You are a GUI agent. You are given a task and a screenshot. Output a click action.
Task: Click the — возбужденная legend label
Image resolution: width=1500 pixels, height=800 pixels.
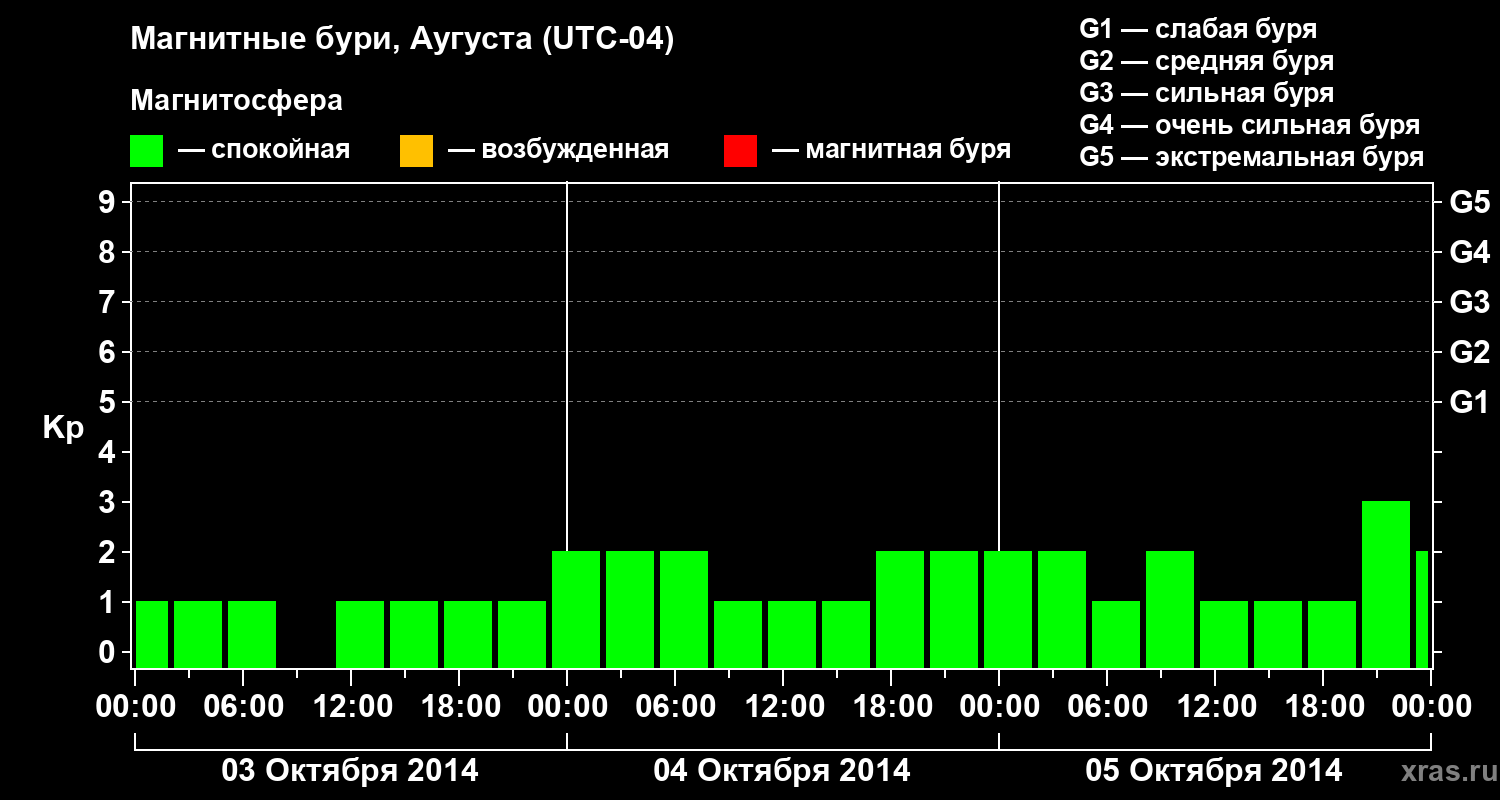pos(558,150)
